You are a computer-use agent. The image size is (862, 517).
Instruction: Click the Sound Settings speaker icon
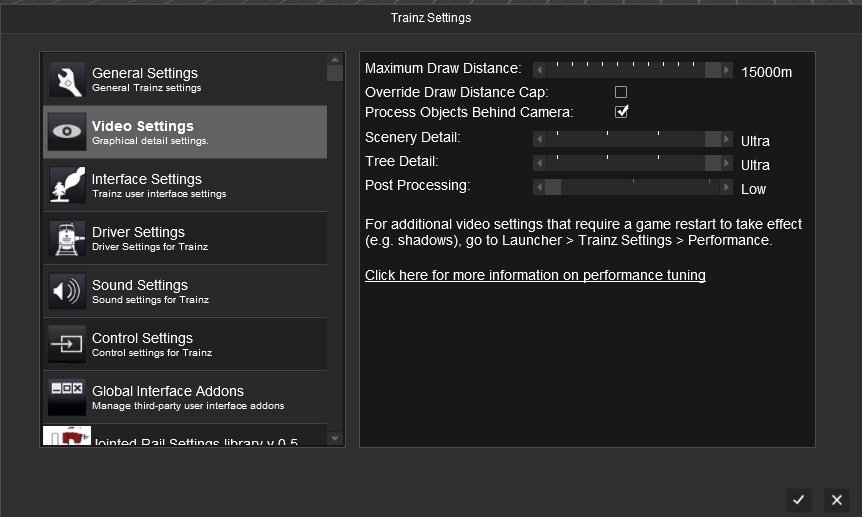click(x=67, y=291)
